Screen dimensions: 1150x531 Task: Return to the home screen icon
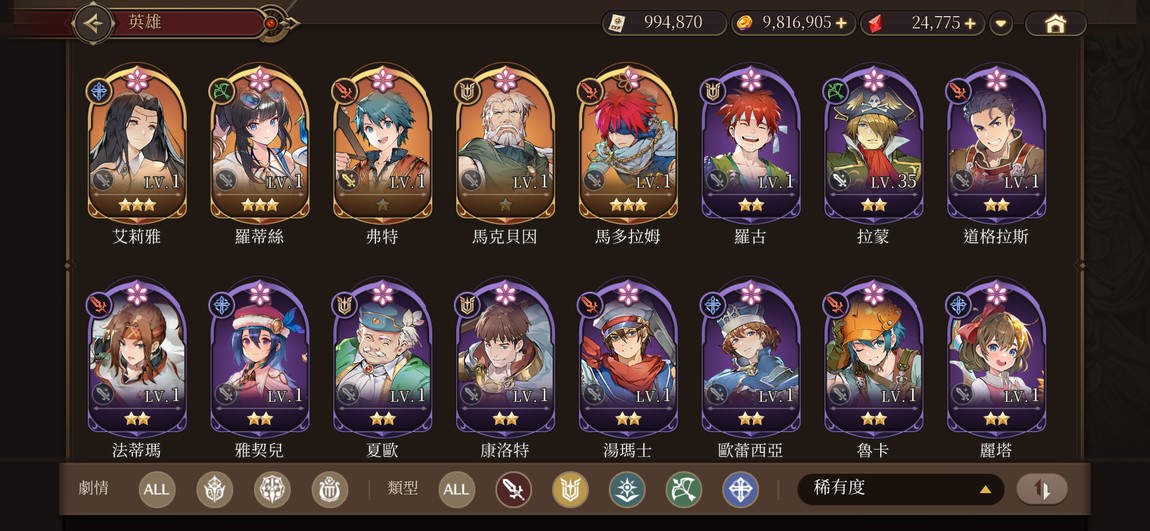1055,23
